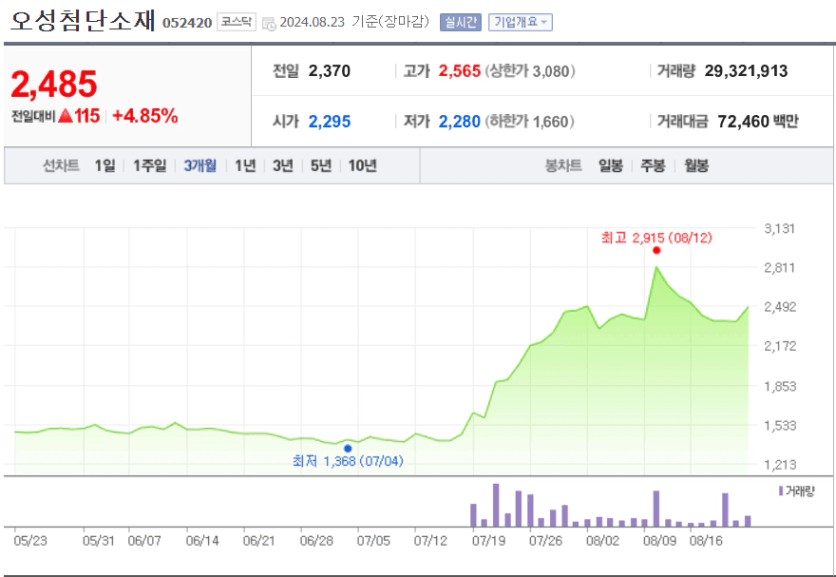The width and height of the screenshot is (836, 577).
Task: Click the tallest volume bar after 07/19
Action: point(496,506)
